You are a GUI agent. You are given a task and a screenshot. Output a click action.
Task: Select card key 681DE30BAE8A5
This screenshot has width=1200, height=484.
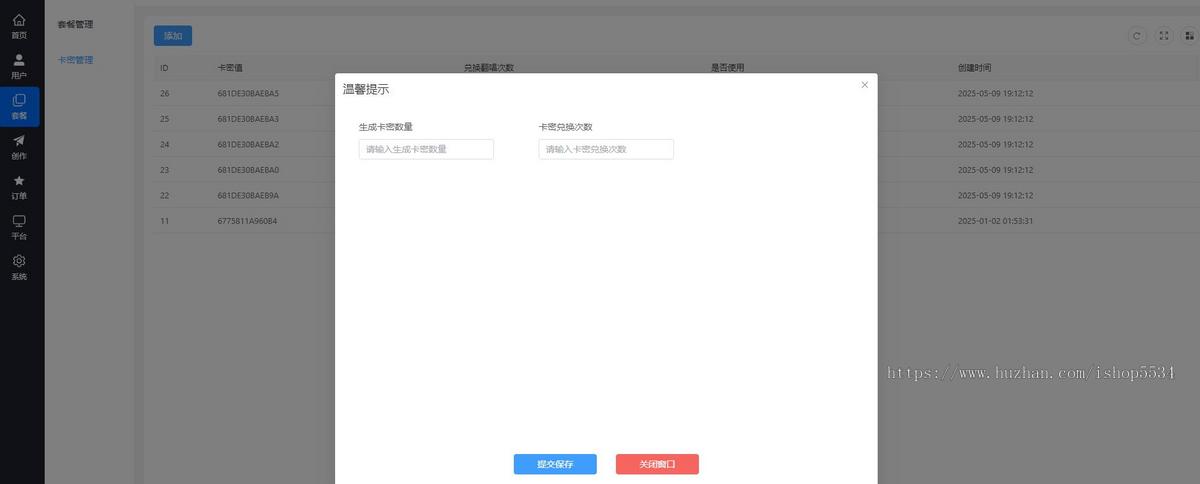[248, 93]
